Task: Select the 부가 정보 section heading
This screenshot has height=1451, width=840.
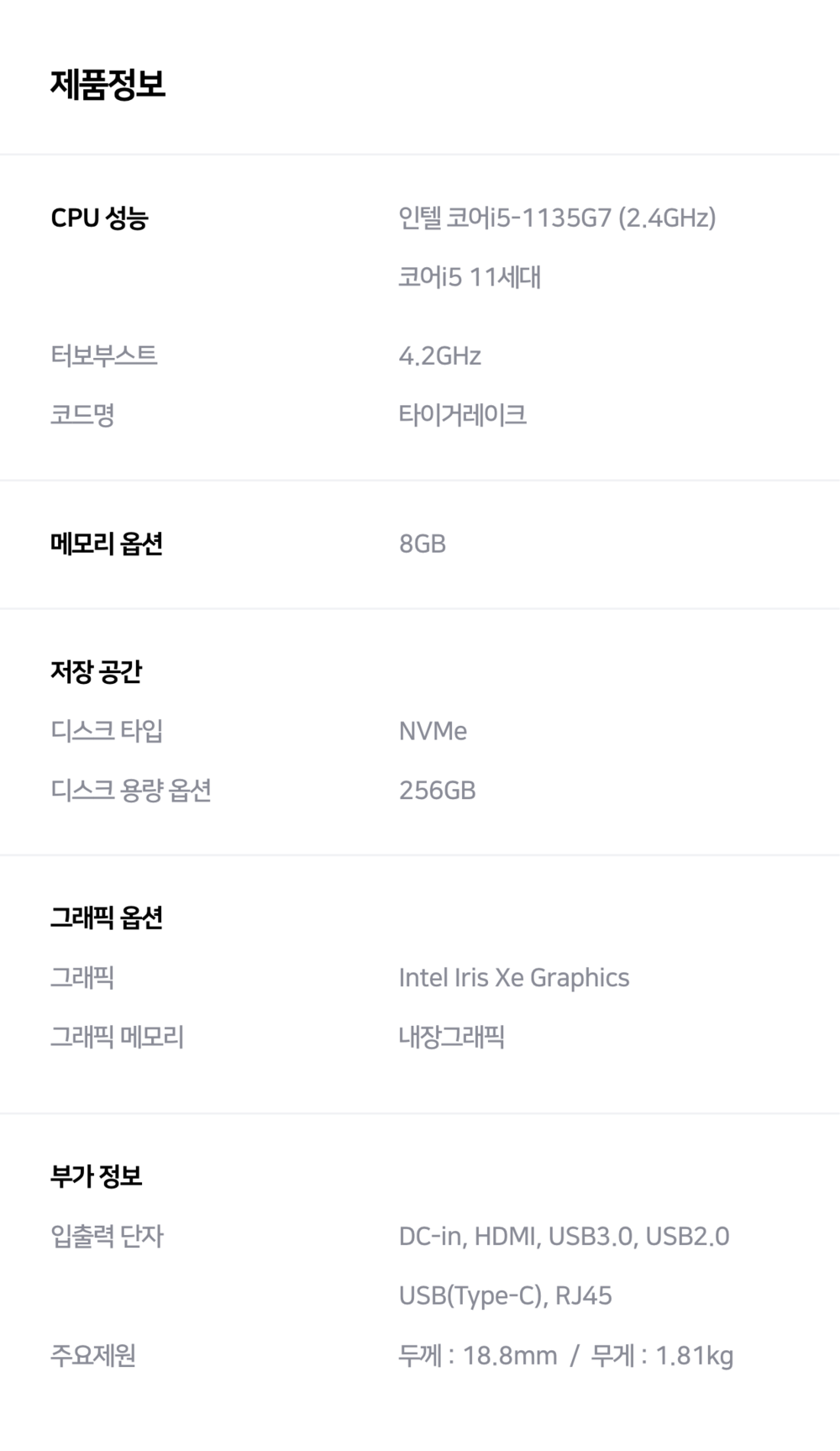Action: pyautogui.click(x=96, y=1176)
